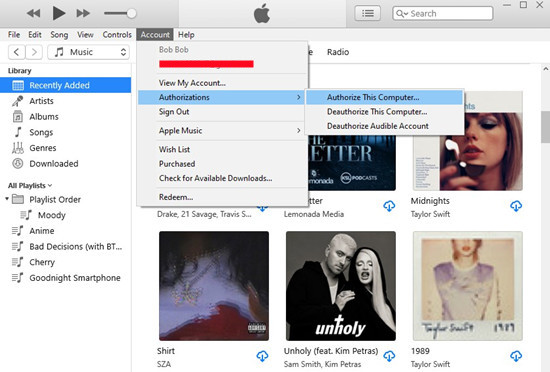Open the Song menu
Image resolution: width=550 pixels, height=372 pixels.
click(59, 35)
